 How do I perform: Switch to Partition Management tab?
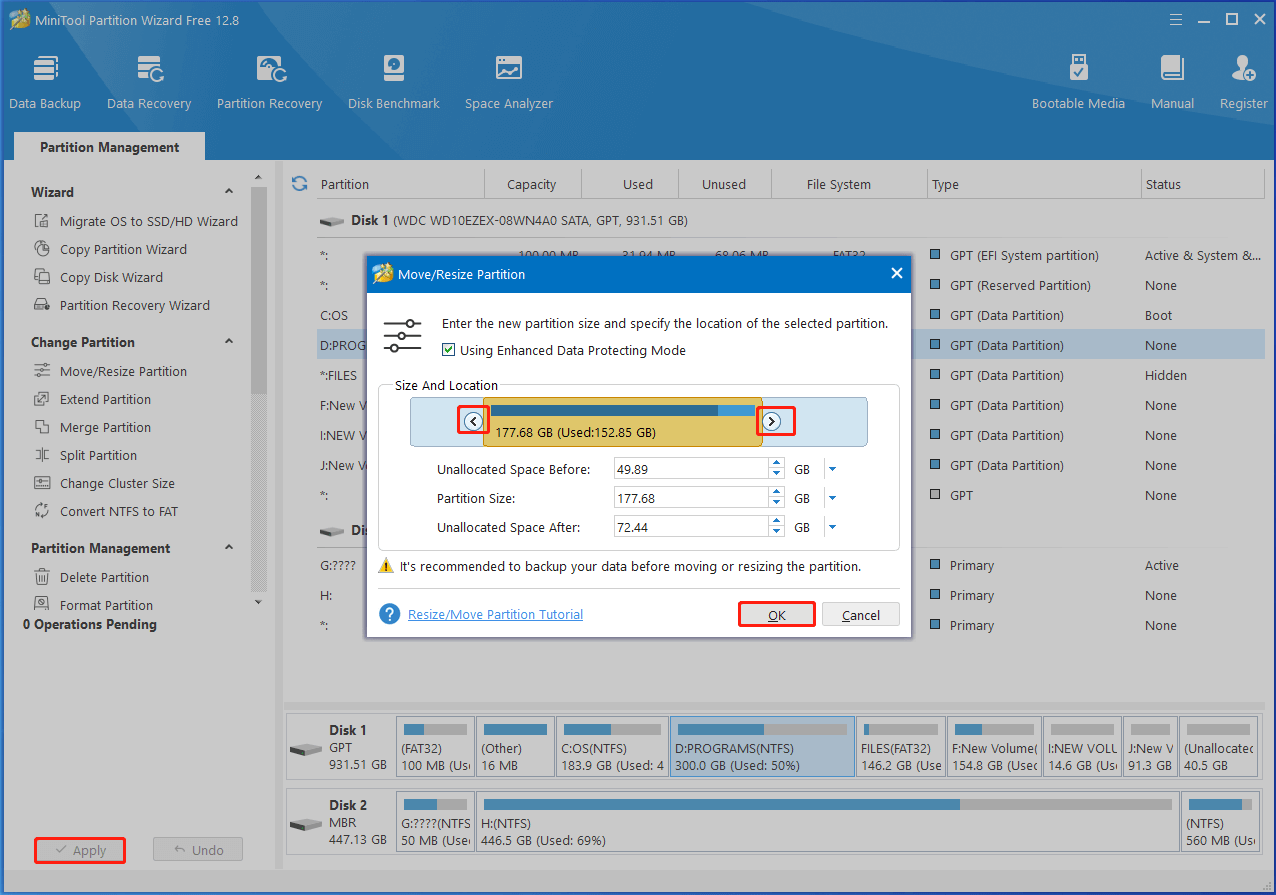click(x=109, y=147)
